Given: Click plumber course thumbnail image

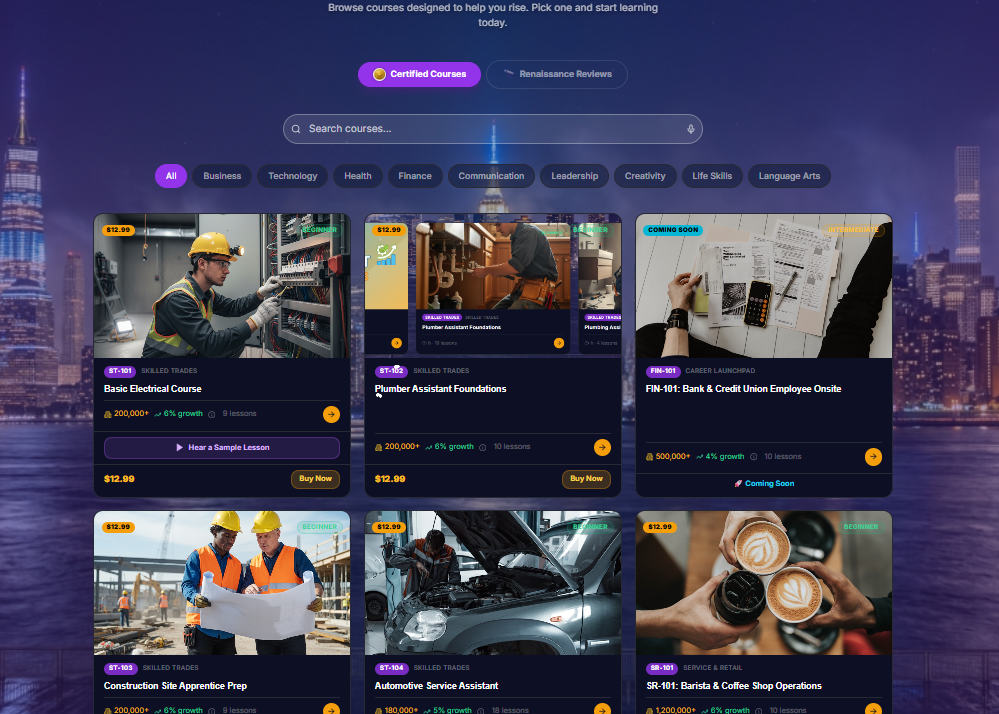Looking at the screenshot, I should click(492, 286).
